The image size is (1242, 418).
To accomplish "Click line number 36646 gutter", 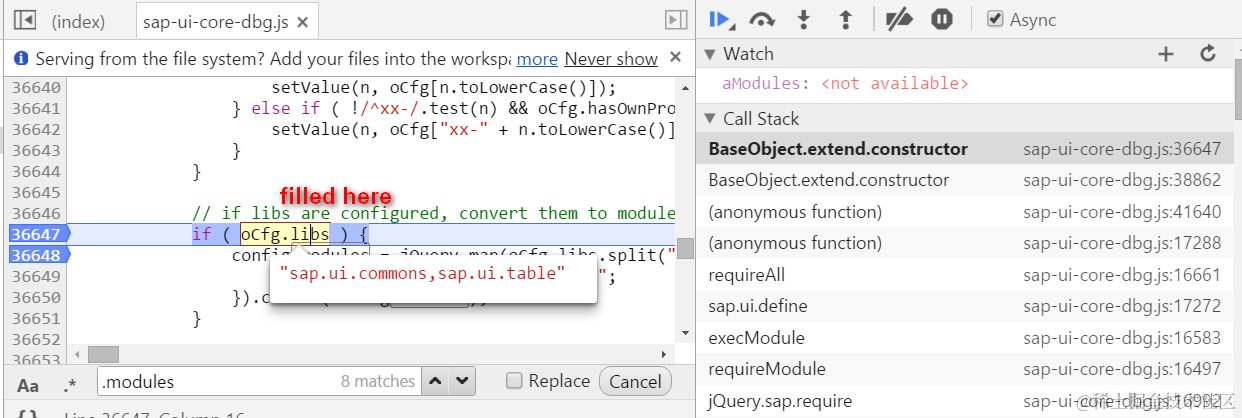I will [35, 213].
